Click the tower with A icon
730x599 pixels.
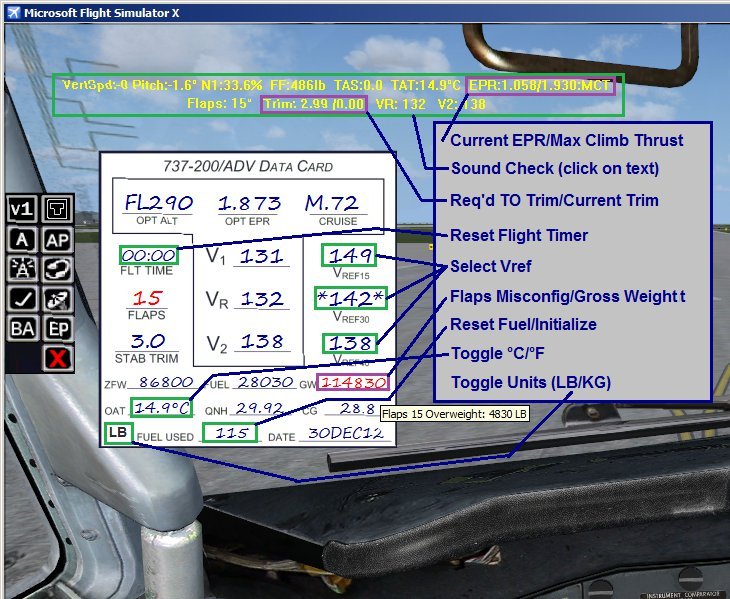pyautogui.click(x=22, y=269)
